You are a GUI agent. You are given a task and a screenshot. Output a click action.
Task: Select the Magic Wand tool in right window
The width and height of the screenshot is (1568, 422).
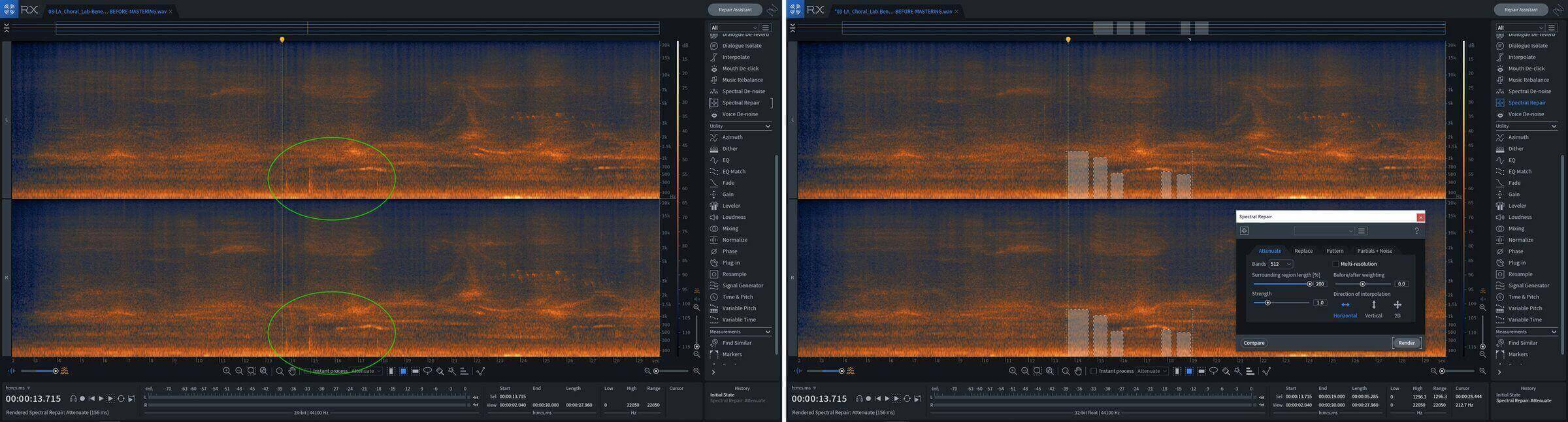(1238, 371)
